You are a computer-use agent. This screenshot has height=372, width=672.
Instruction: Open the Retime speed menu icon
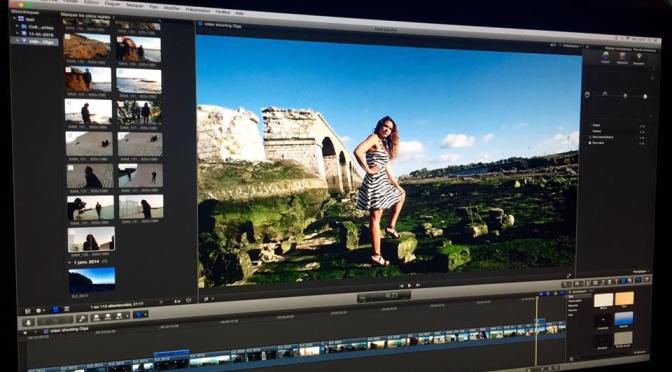(578, 283)
